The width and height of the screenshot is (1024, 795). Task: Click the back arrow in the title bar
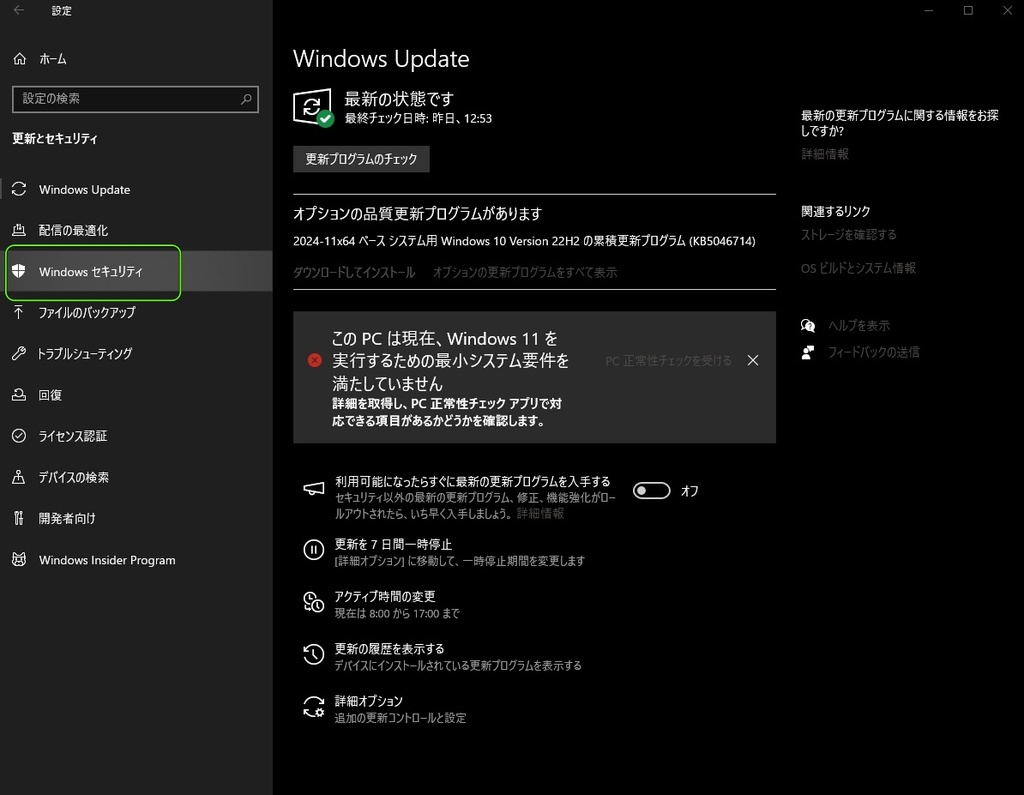(19, 10)
